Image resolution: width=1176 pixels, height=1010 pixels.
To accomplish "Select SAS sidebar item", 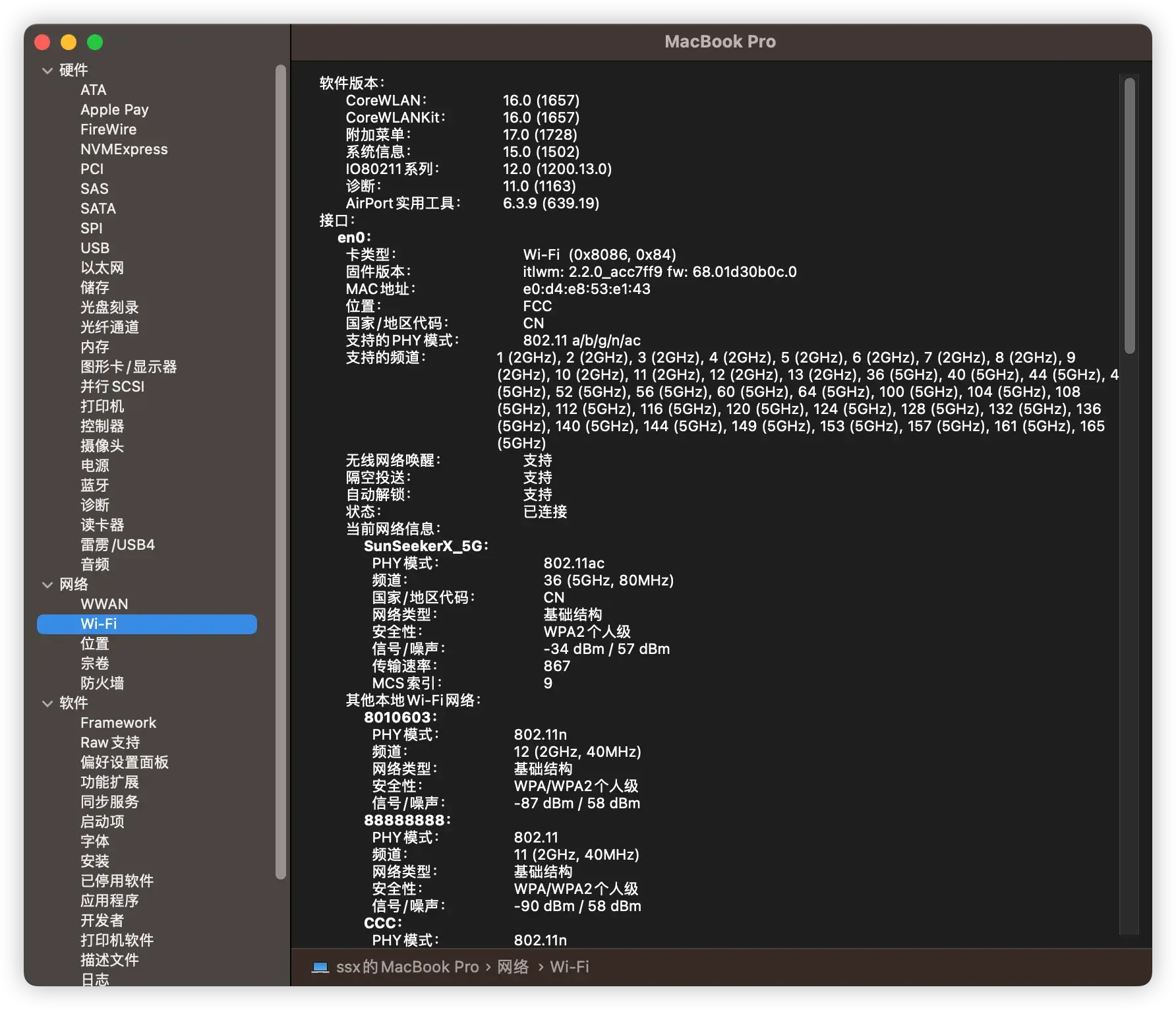I will click(x=94, y=189).
